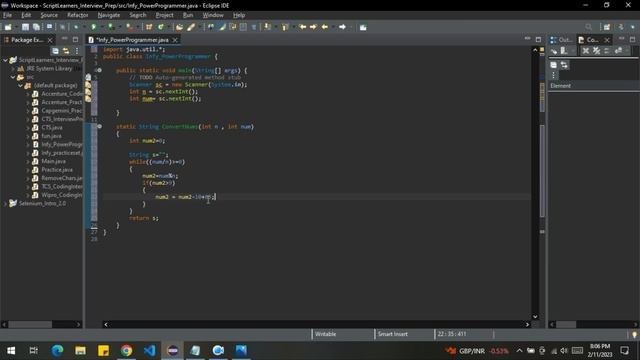This screenshot has width=640, height=360.
Task: Expand CTS.java tree arrow
Action: tap(28, 128)
